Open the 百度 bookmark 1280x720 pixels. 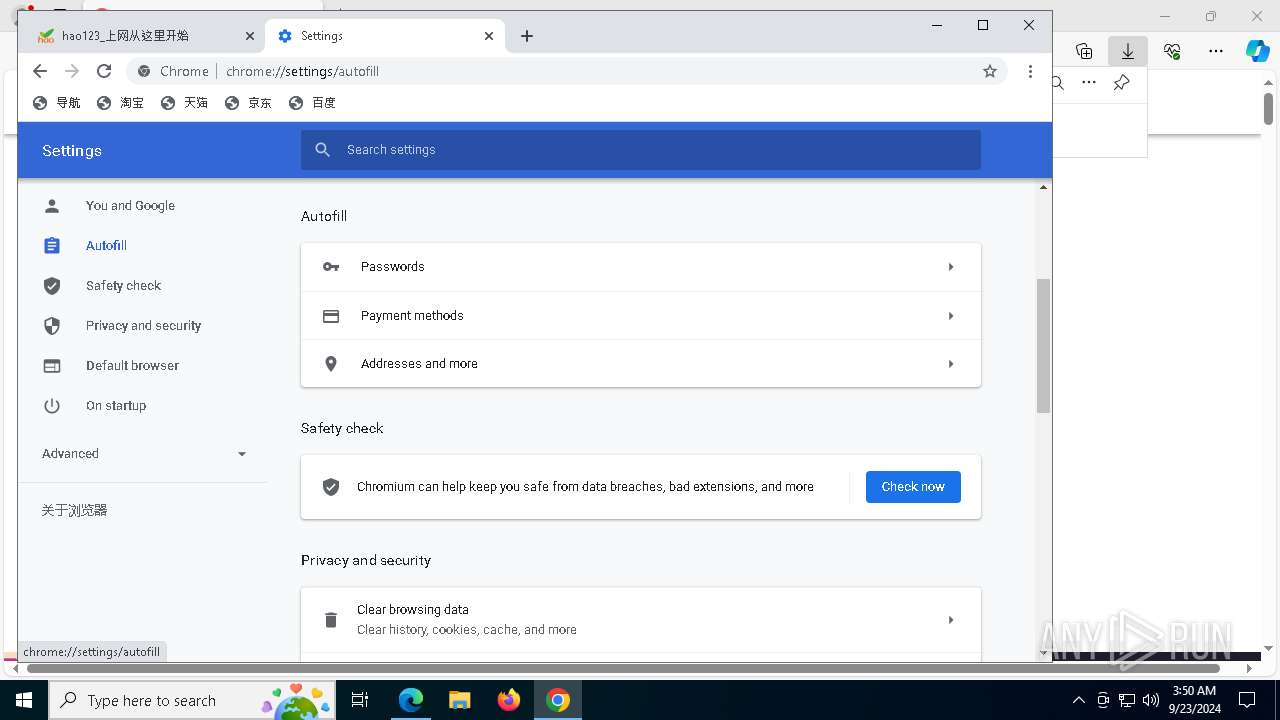coord(312,103)
